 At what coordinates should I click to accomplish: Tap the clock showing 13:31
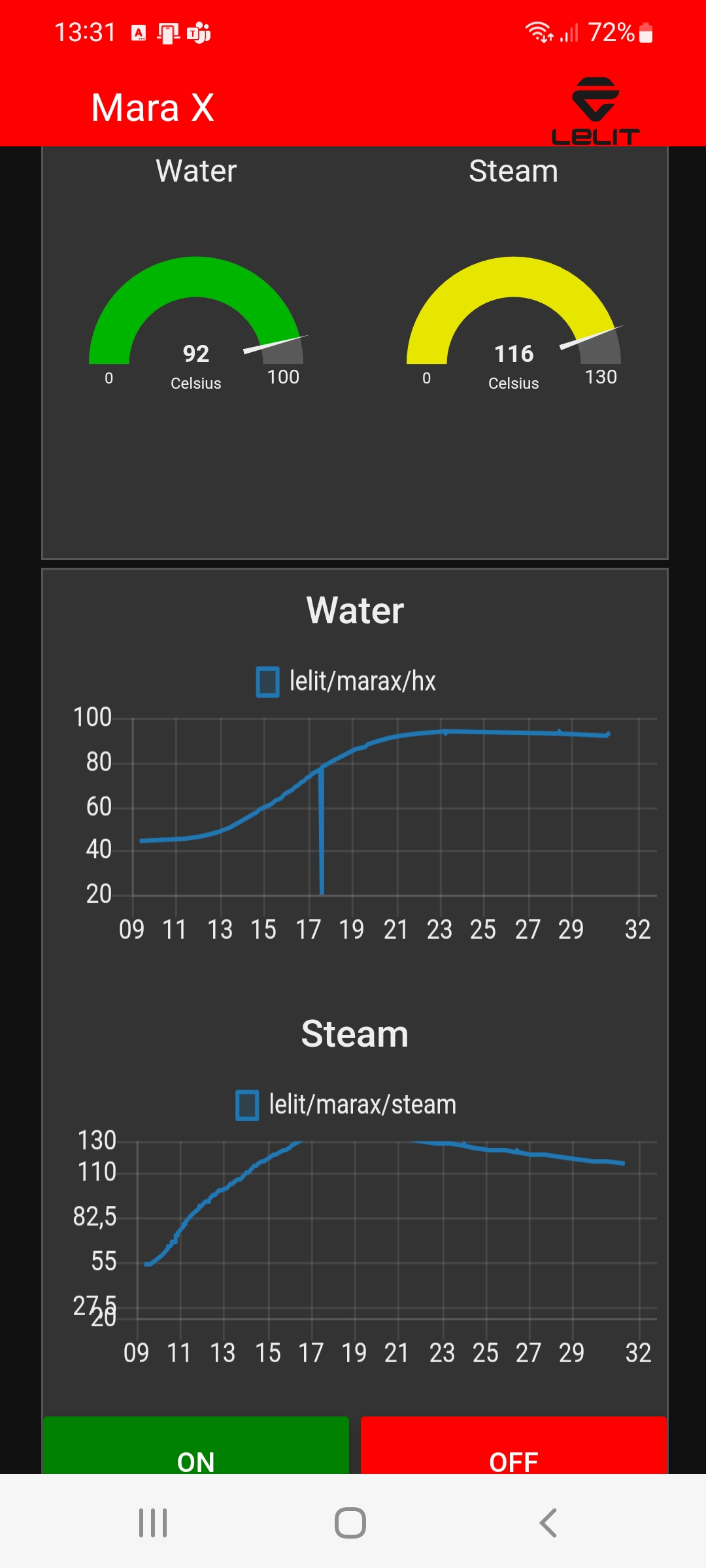point(85,32)
